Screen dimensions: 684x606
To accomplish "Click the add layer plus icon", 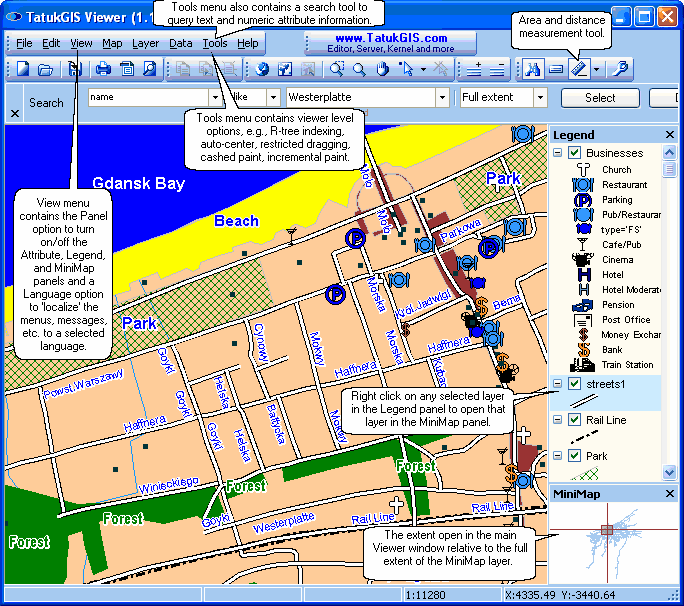I will point(474,69).
